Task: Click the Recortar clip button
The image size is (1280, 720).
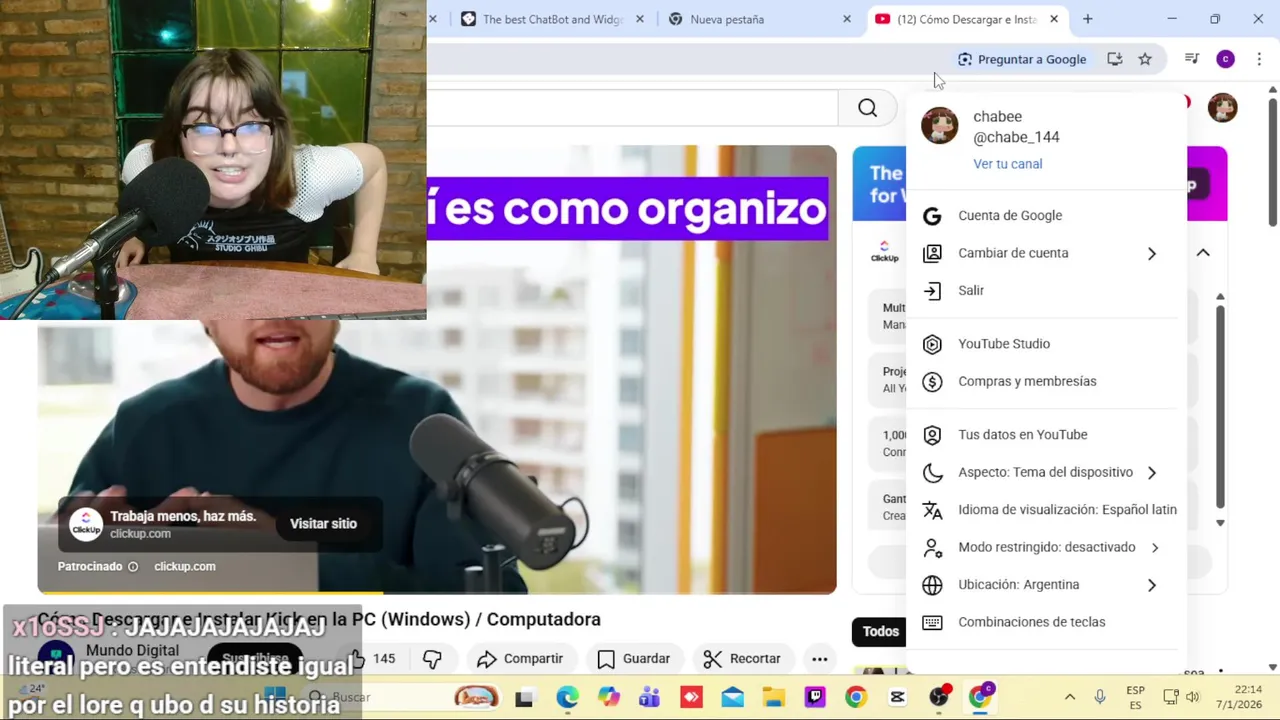Action: 741,658
